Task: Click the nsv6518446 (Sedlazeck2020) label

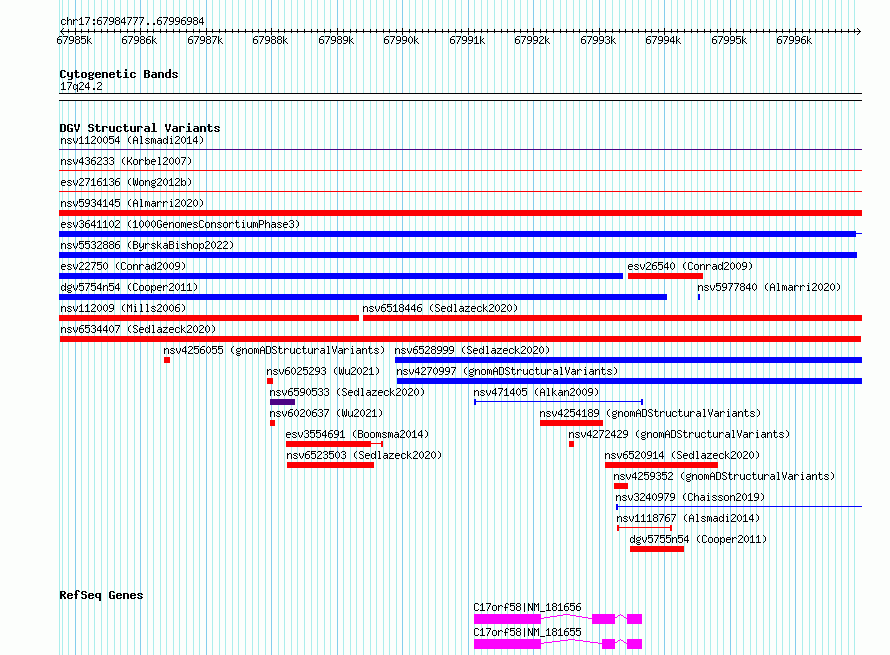Action: pos(440,308)
